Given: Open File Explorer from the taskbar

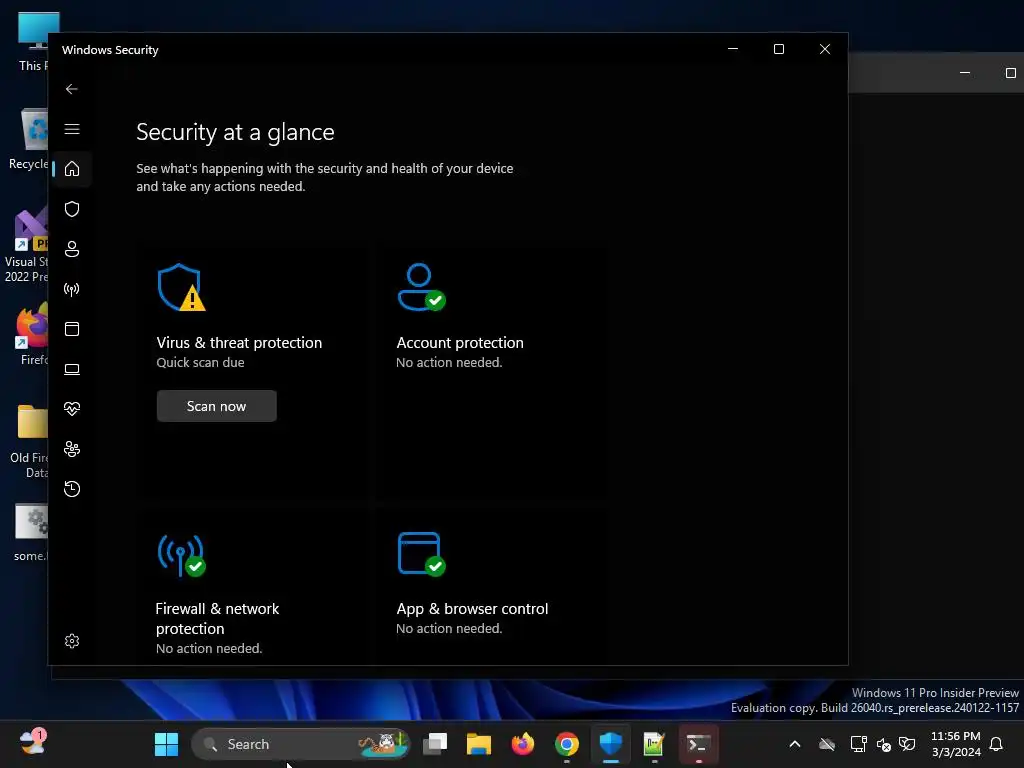Looking at the screenshot, I should pos(479,744).
